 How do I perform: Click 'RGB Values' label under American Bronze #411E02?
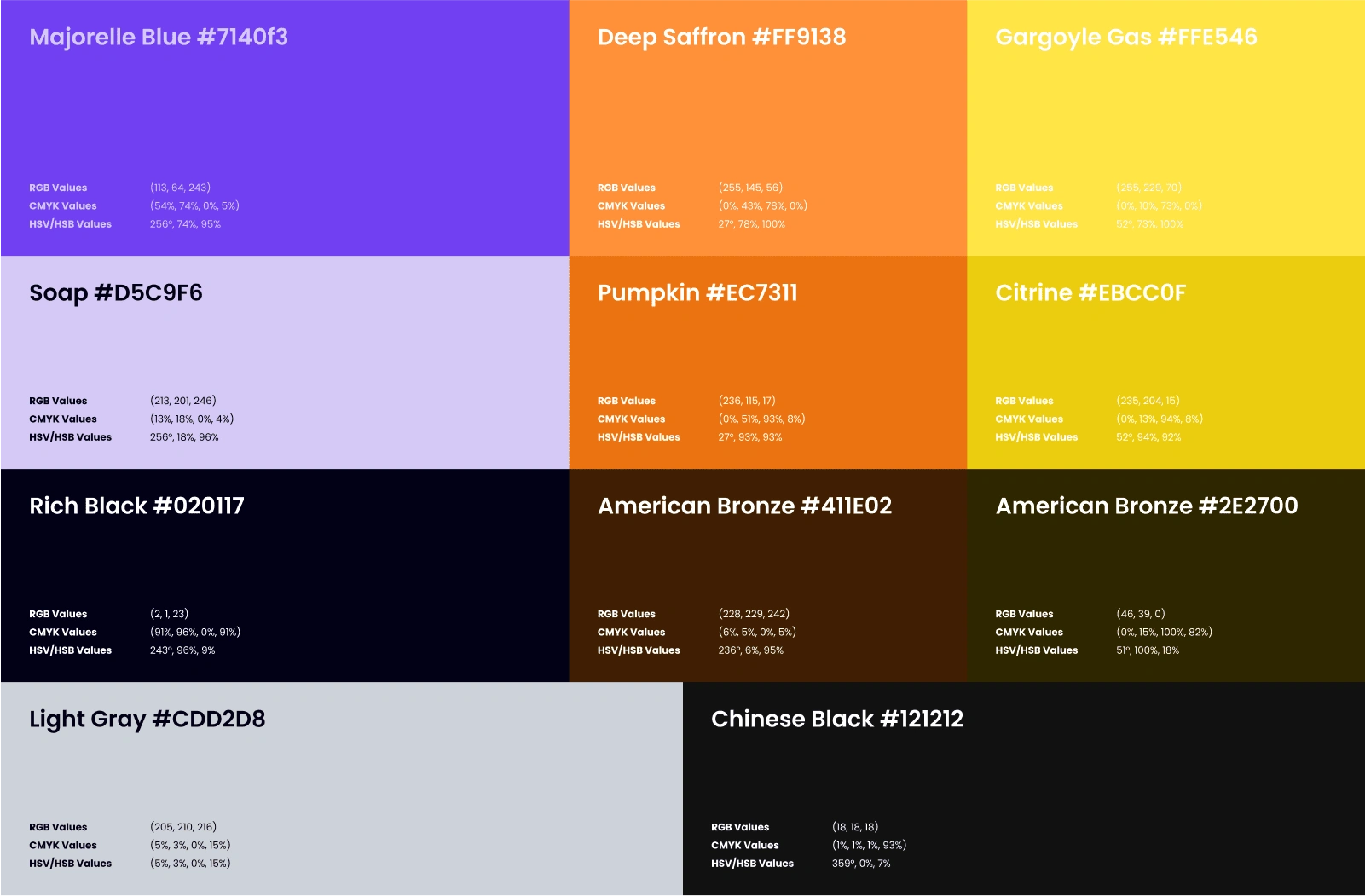pyautogui.click(x=627, y=614)
